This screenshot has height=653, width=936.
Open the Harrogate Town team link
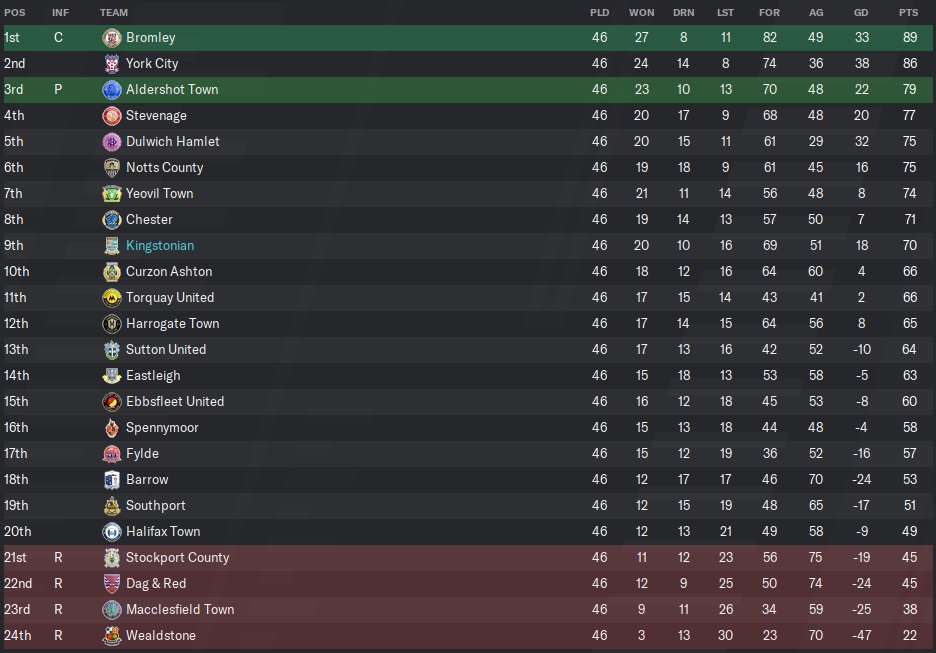click(x=172, y=324)
